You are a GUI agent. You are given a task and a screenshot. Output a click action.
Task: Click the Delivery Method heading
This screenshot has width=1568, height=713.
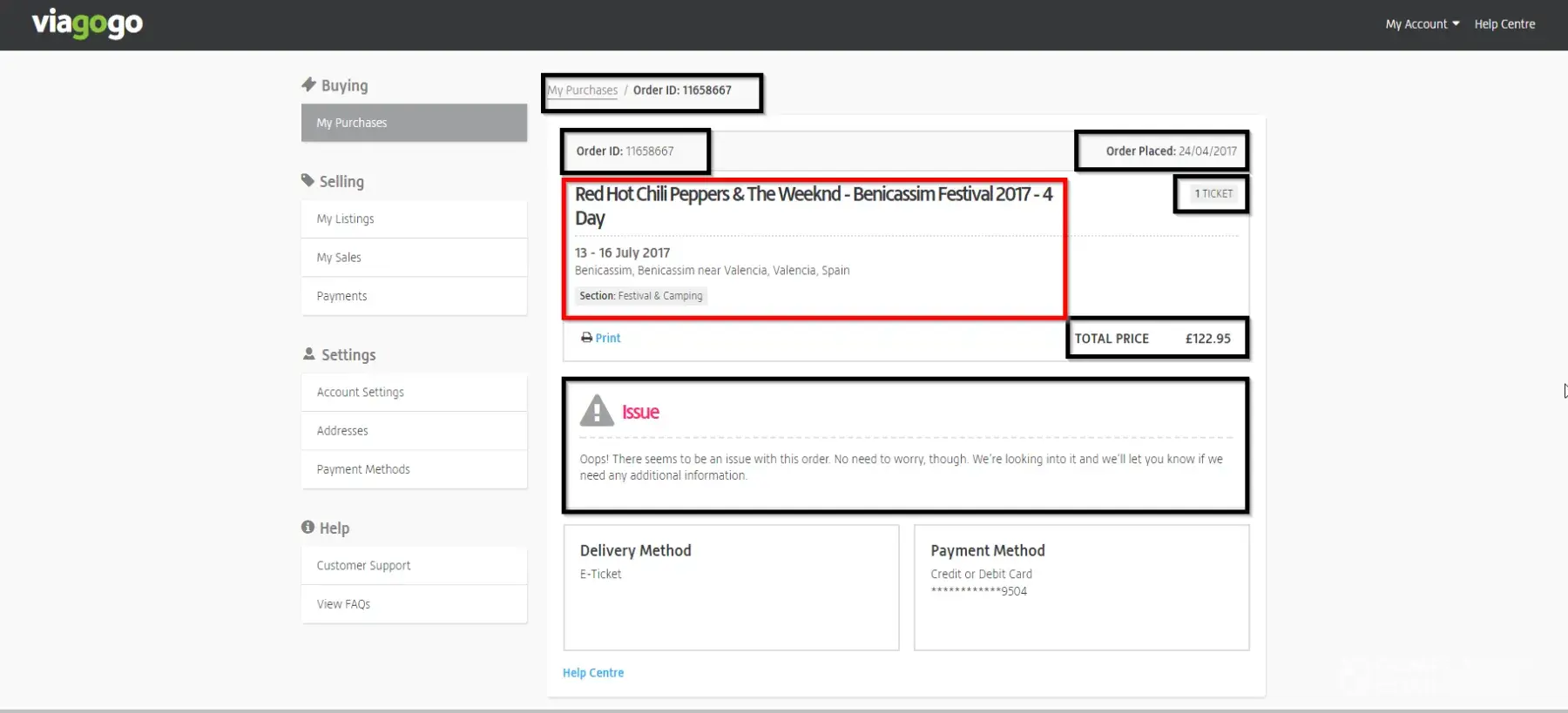tap(636, 550)
